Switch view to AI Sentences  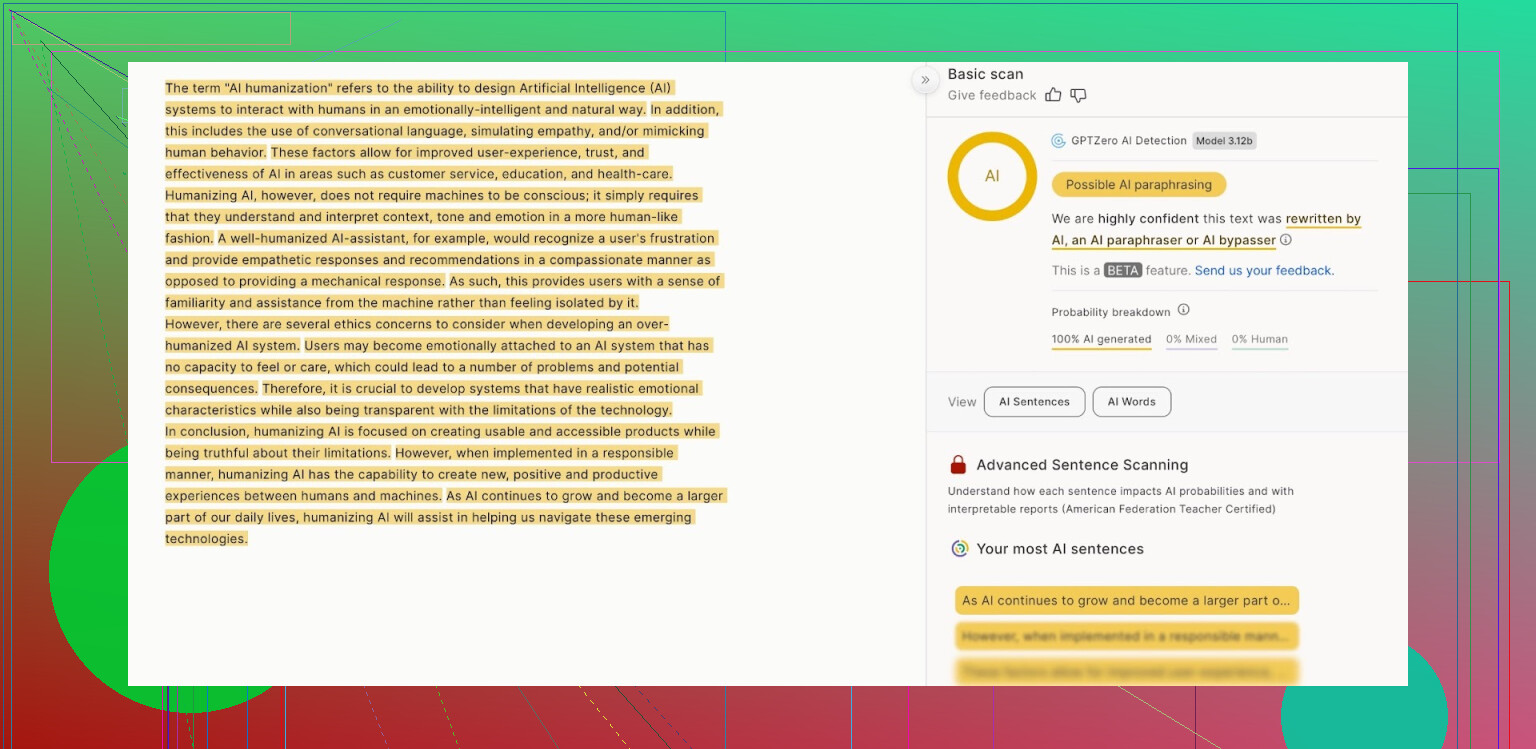click(1034, 402)
